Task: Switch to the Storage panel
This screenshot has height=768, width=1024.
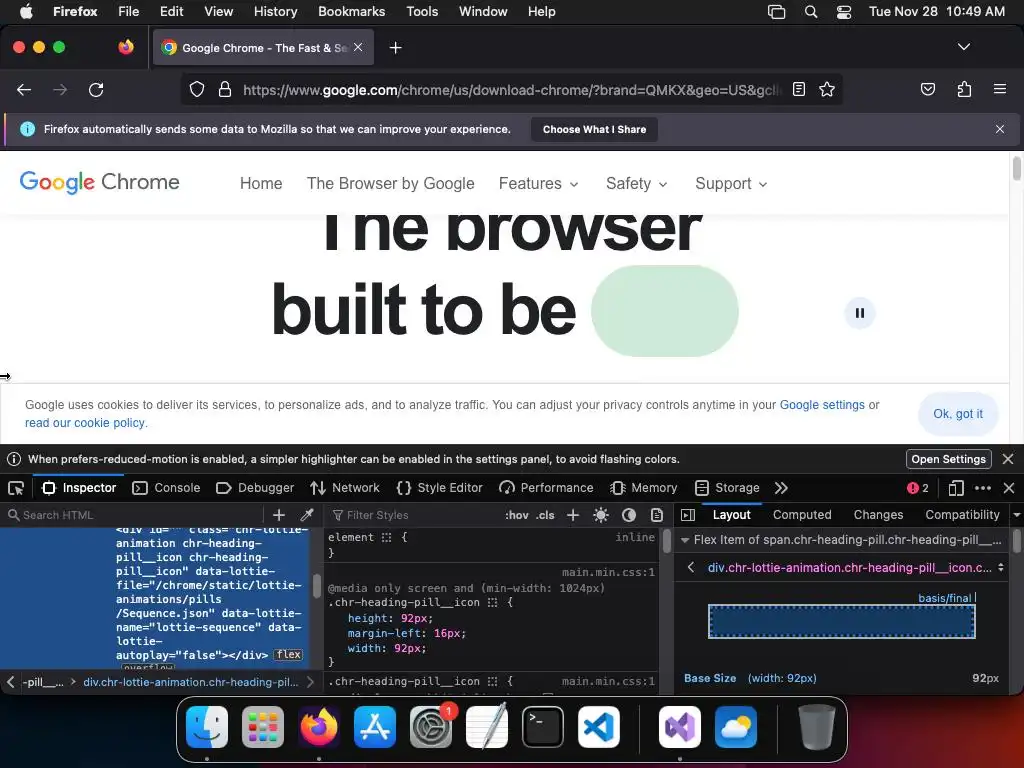Action: pyautogui.click(x=727, y=488)
